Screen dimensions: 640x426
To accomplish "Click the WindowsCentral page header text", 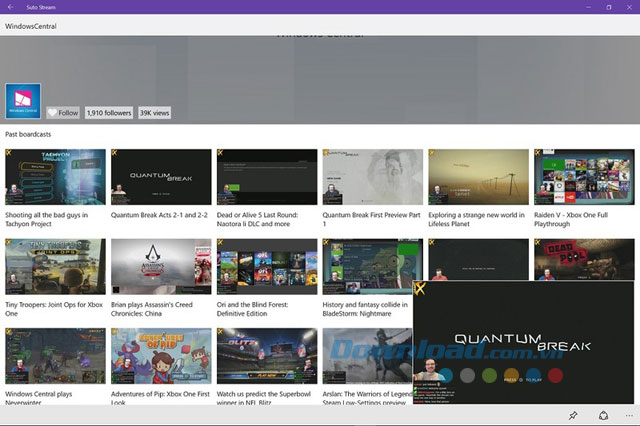I will click(31, 26).
